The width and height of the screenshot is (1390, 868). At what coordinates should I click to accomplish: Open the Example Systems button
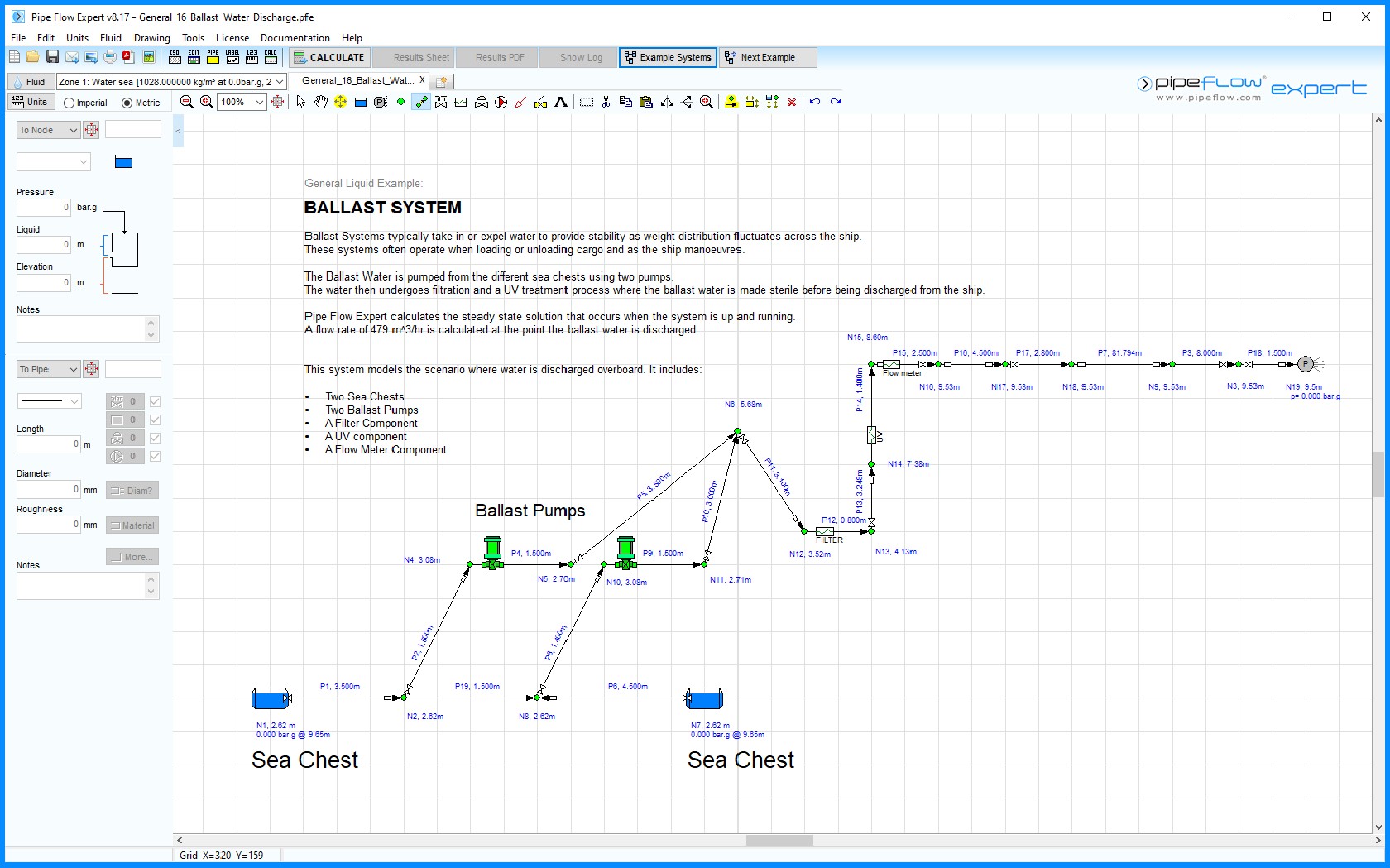(668, 57)
